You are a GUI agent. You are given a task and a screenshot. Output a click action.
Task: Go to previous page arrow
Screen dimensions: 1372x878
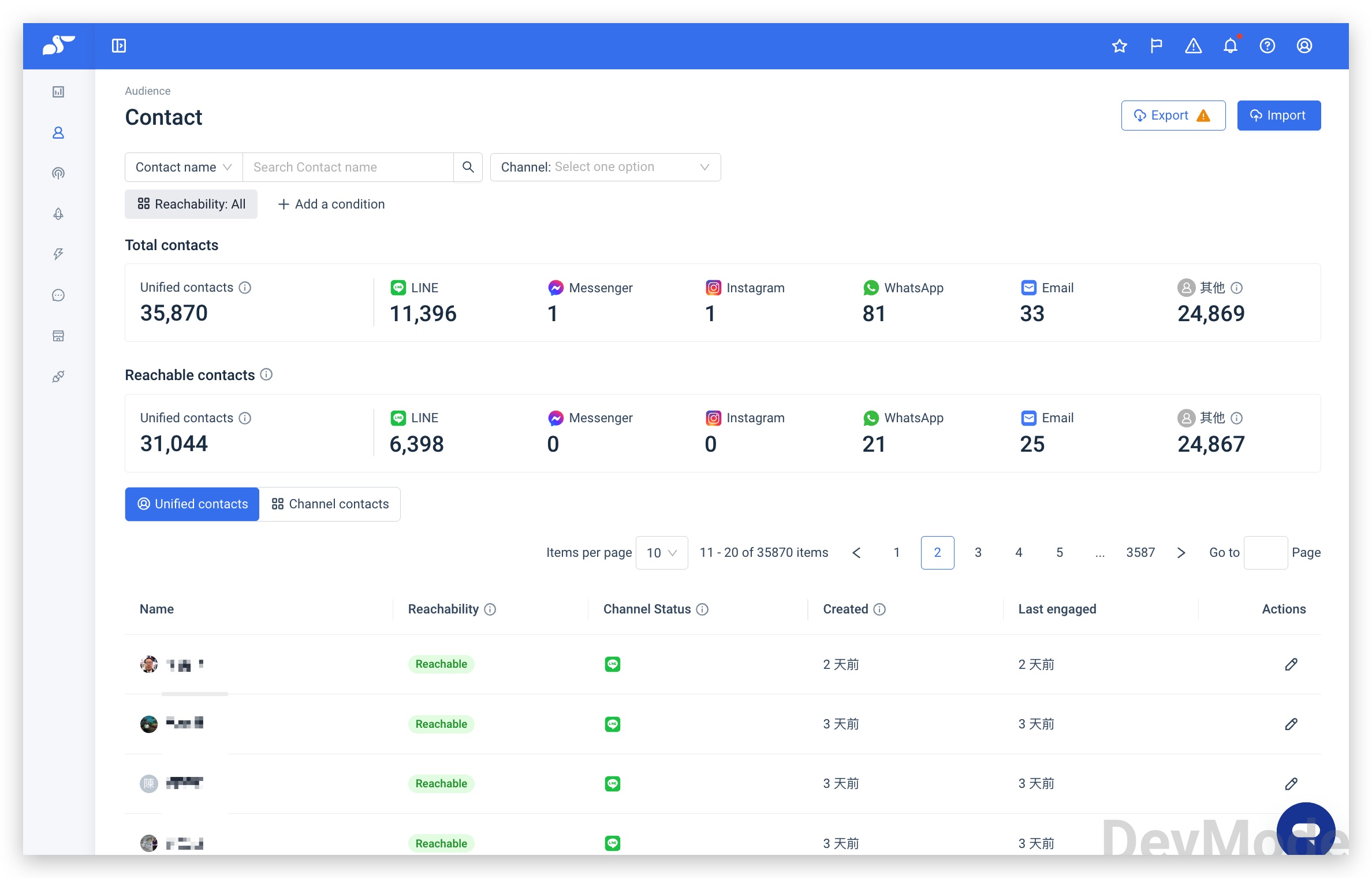pyautogui.click(x=856, y=553)
